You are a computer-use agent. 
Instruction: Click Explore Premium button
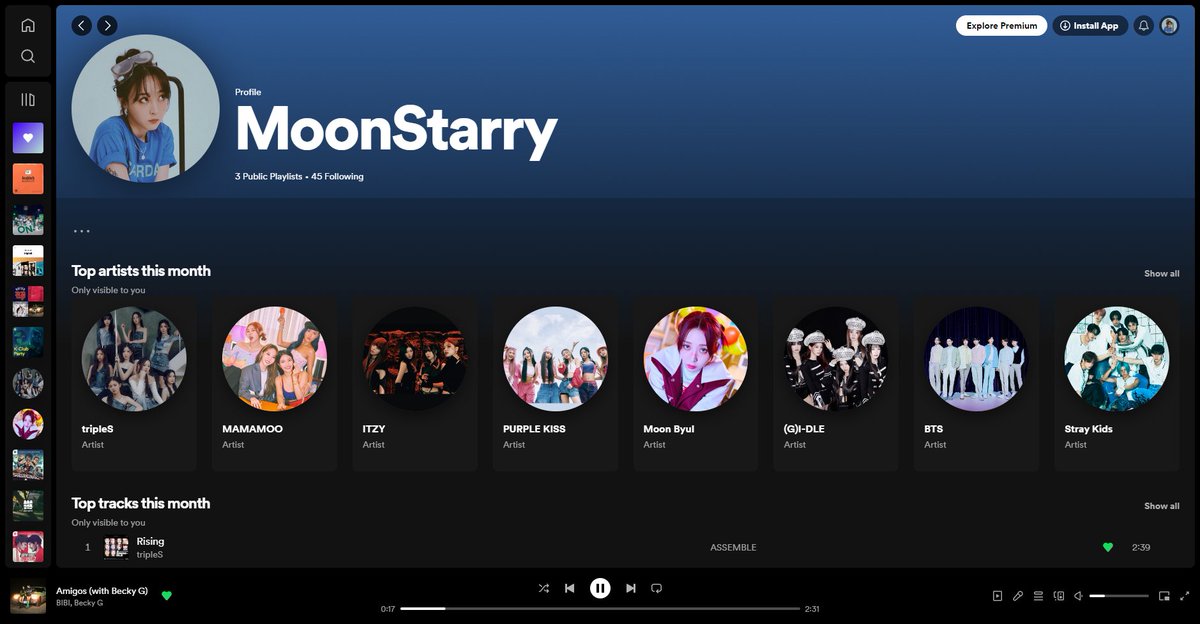point(1001,25)
